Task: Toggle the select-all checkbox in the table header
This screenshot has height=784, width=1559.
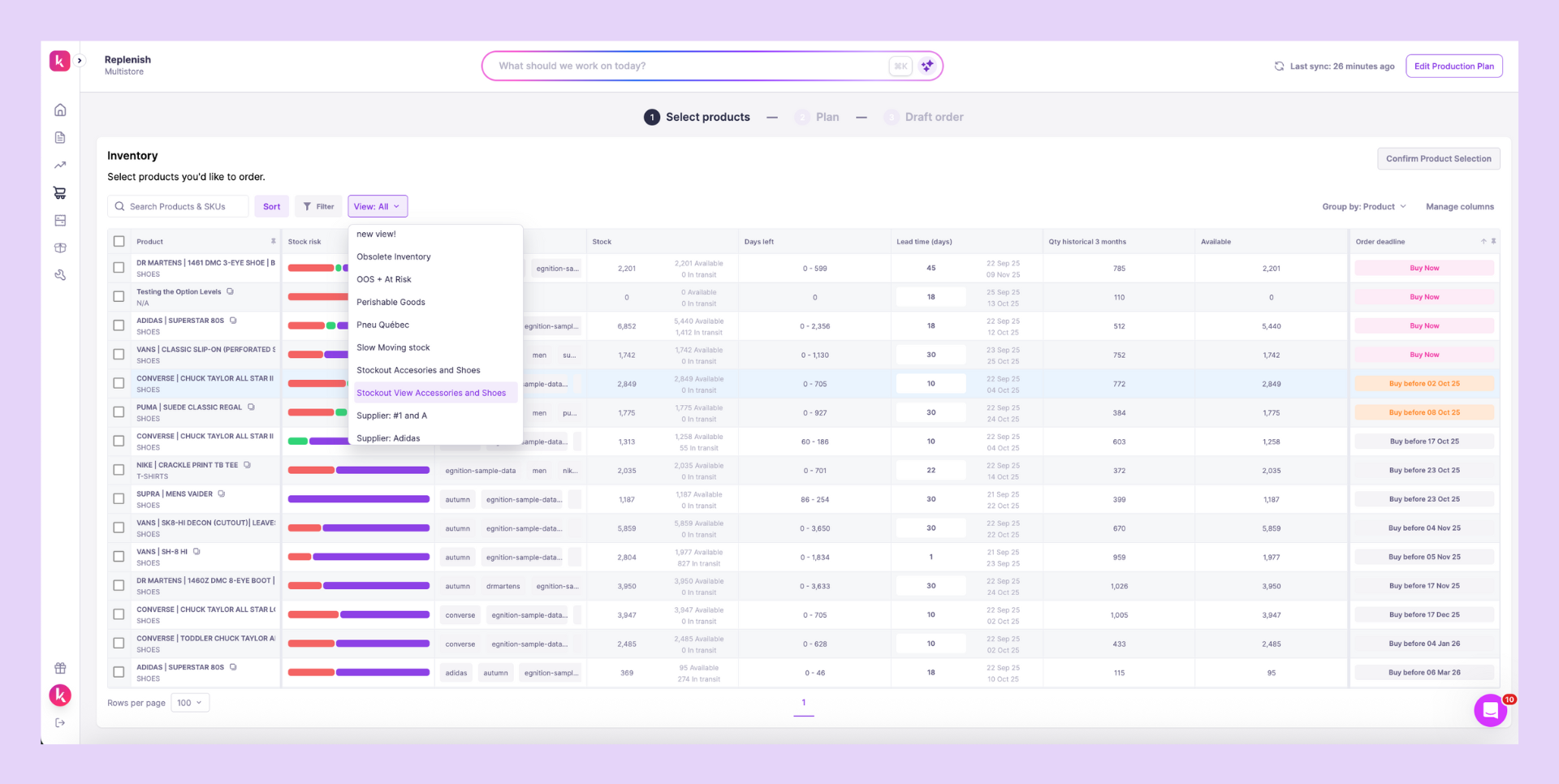Action: [x=119, y=241]
